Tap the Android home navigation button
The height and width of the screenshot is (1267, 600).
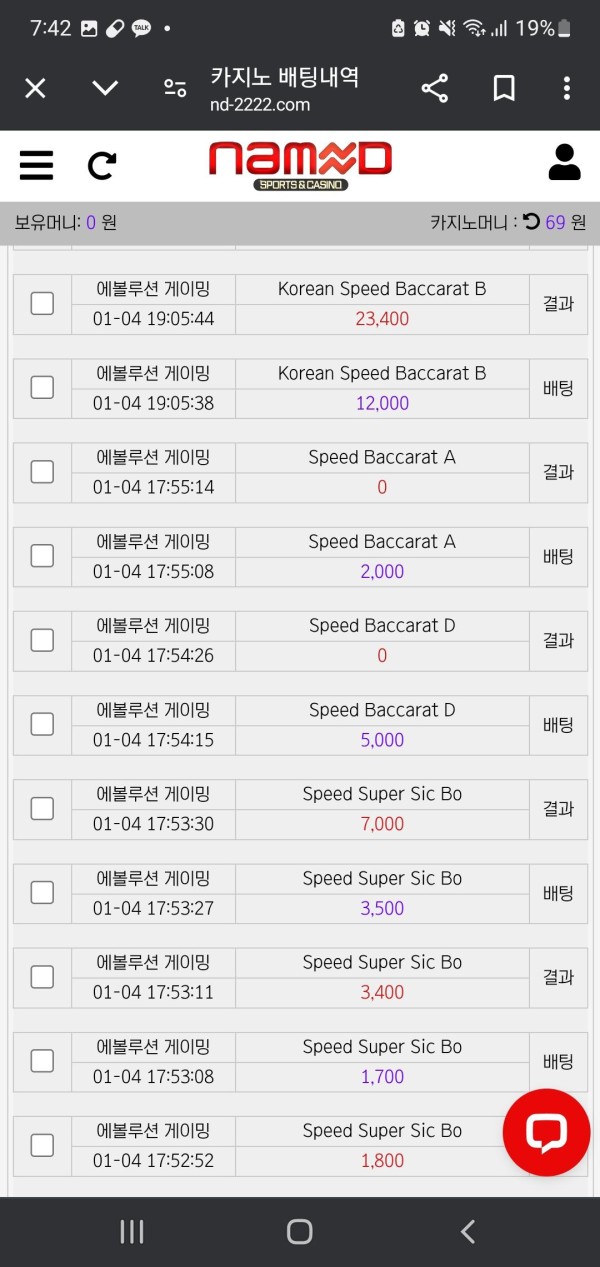point(300,1231)
